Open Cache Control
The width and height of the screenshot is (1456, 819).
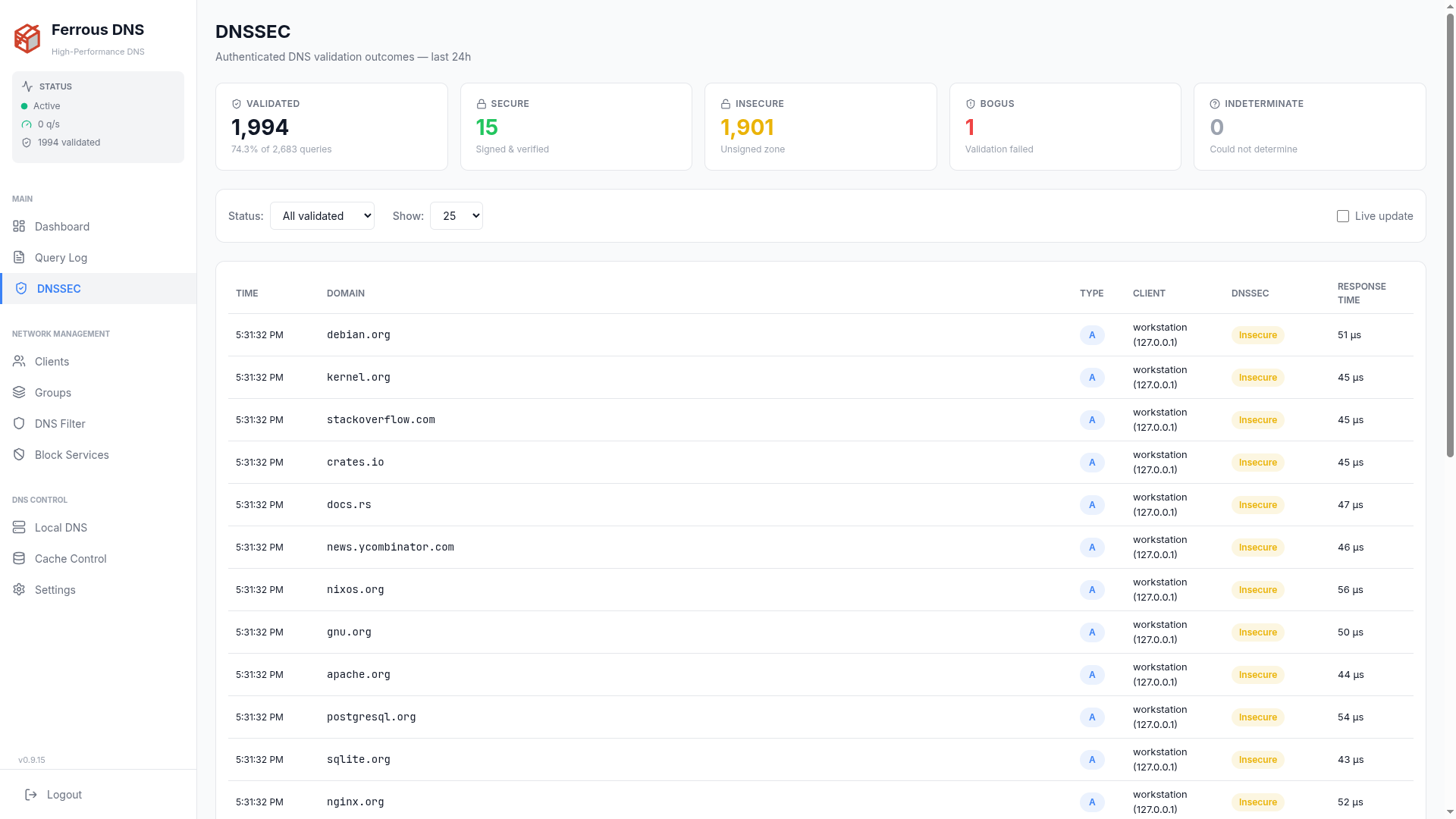pyautogui.click(x=99, y=559)
